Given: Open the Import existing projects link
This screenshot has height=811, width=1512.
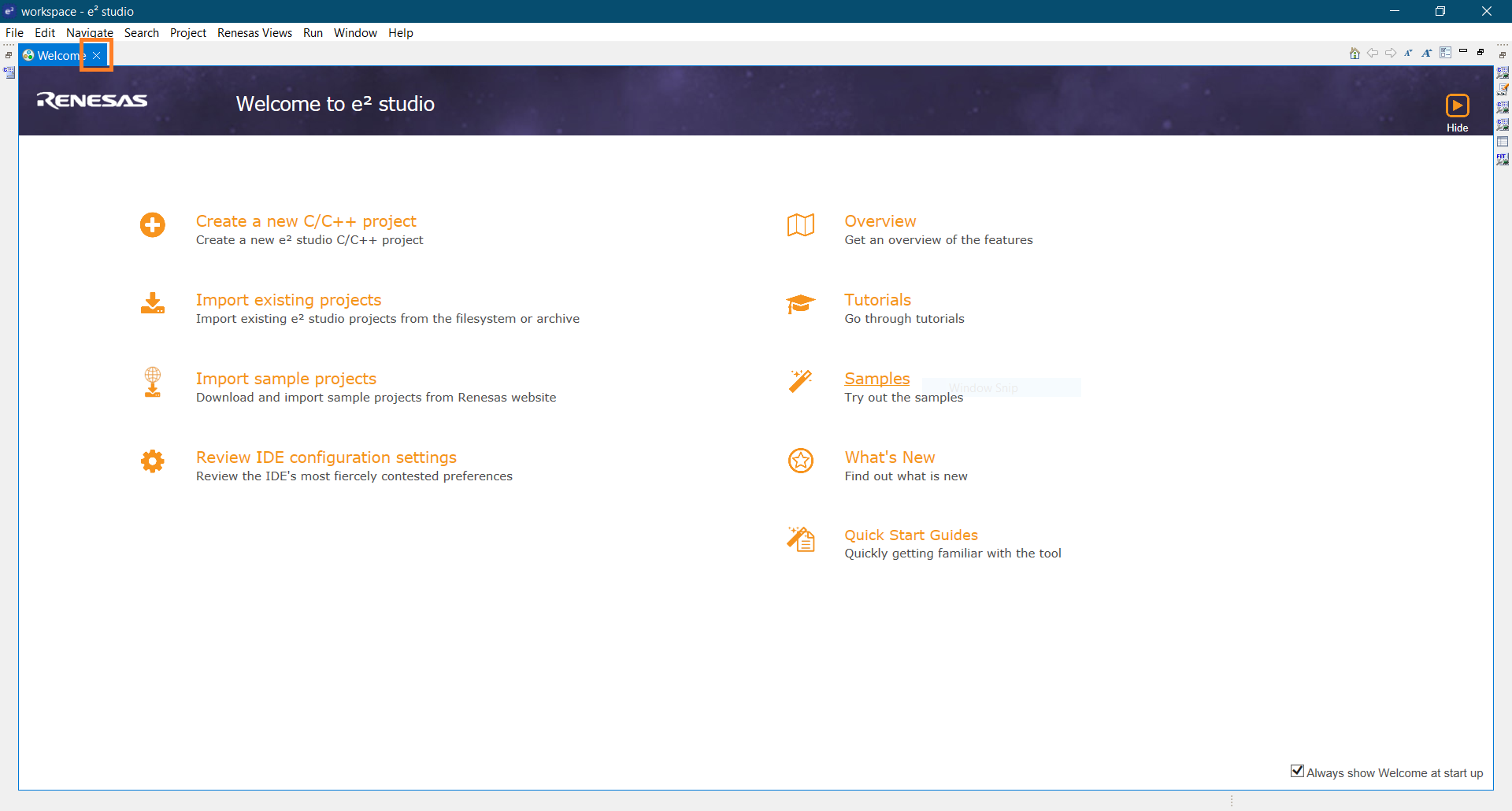Looking at the screenshot, I should click(288, 300).
